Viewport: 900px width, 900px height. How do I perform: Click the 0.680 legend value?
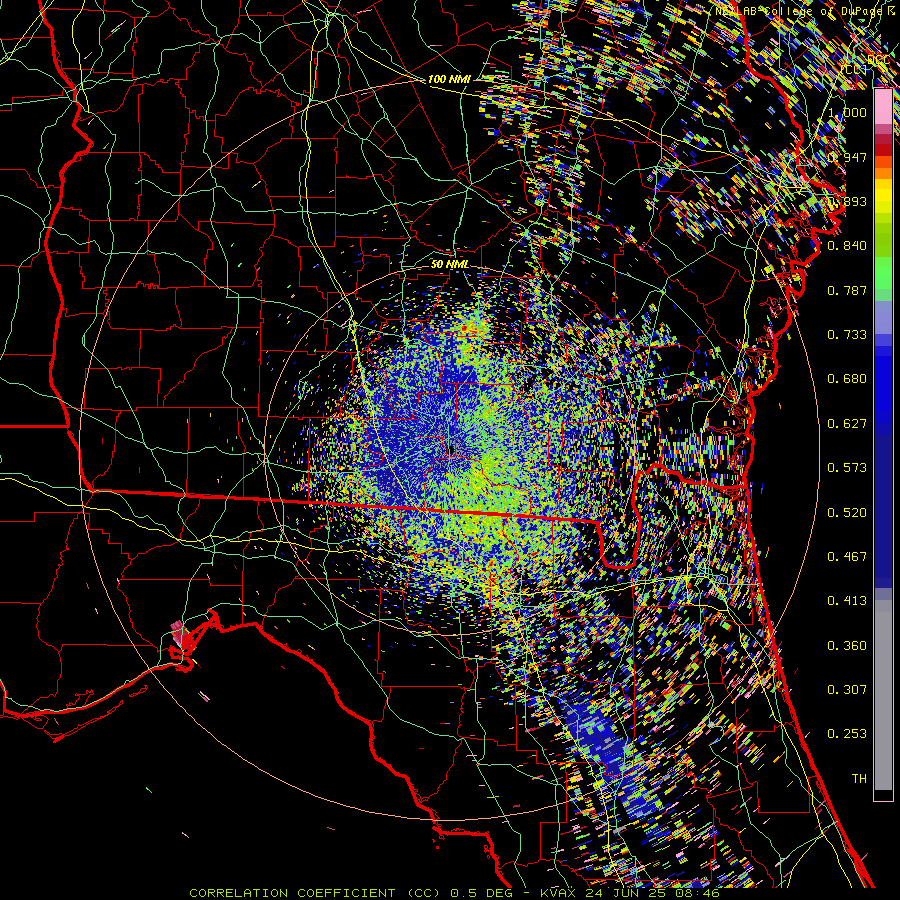847,379
